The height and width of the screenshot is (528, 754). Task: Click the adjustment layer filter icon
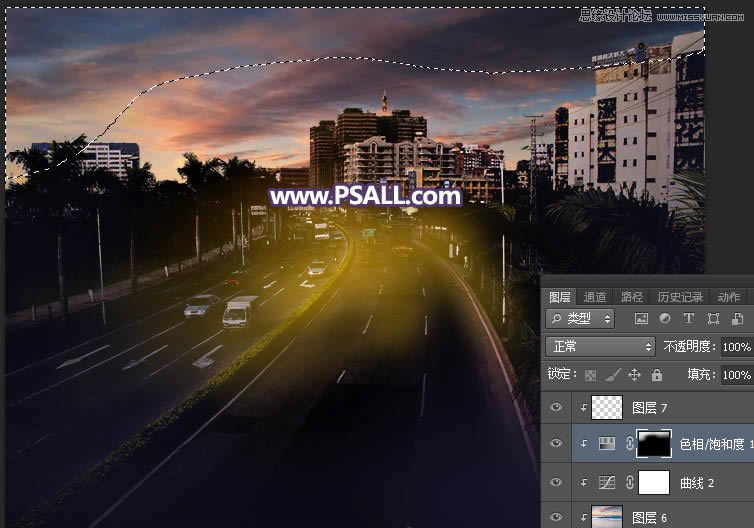(x=665, y=319)
